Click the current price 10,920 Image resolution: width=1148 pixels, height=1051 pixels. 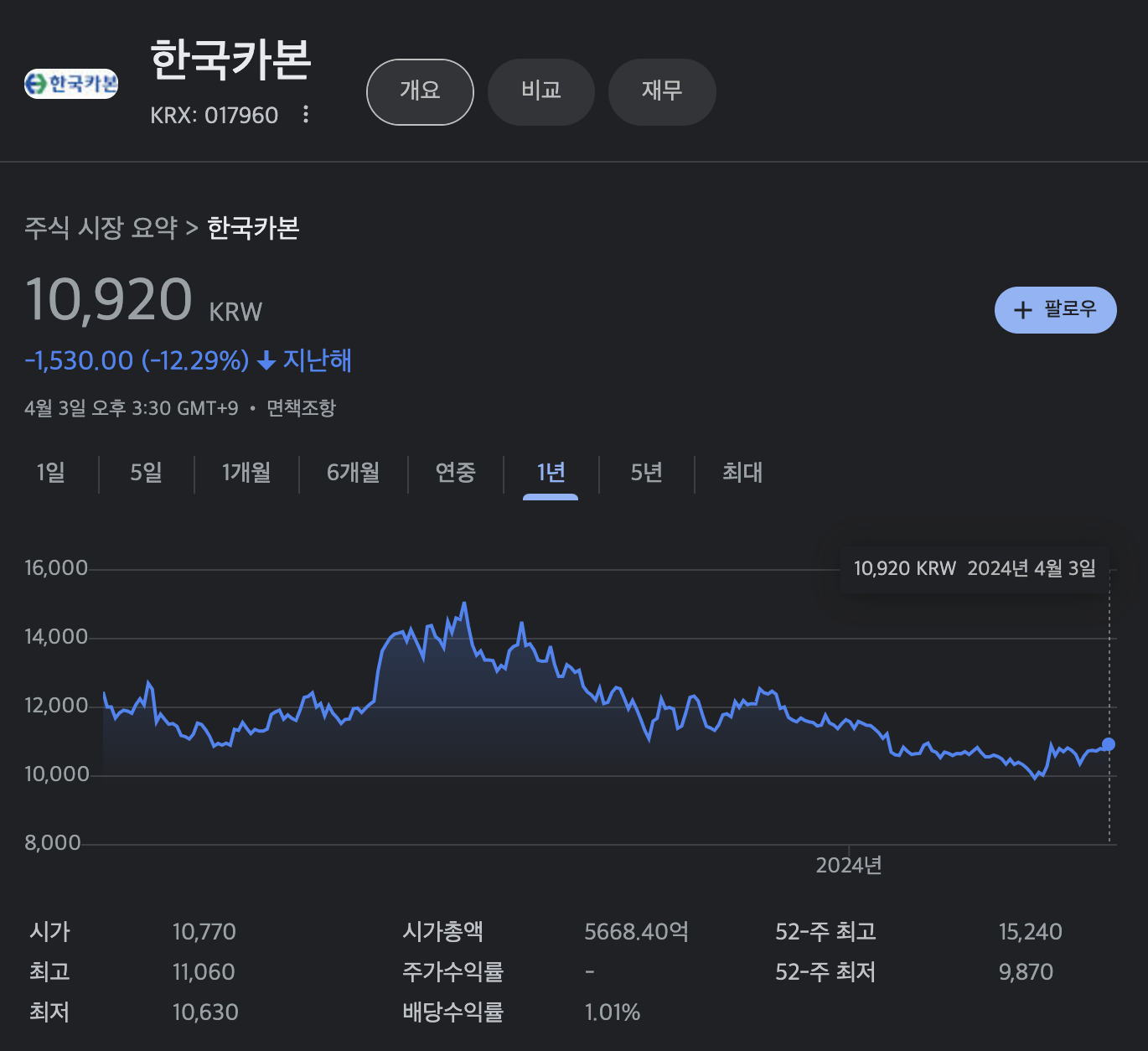(109, 300)
